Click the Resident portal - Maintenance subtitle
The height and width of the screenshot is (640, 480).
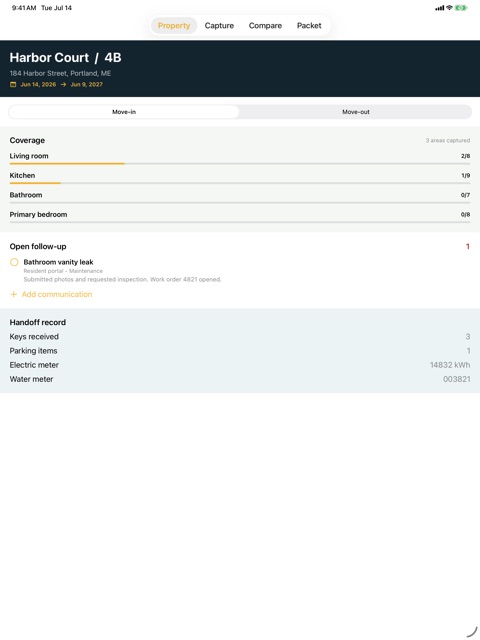pos(63,271)
